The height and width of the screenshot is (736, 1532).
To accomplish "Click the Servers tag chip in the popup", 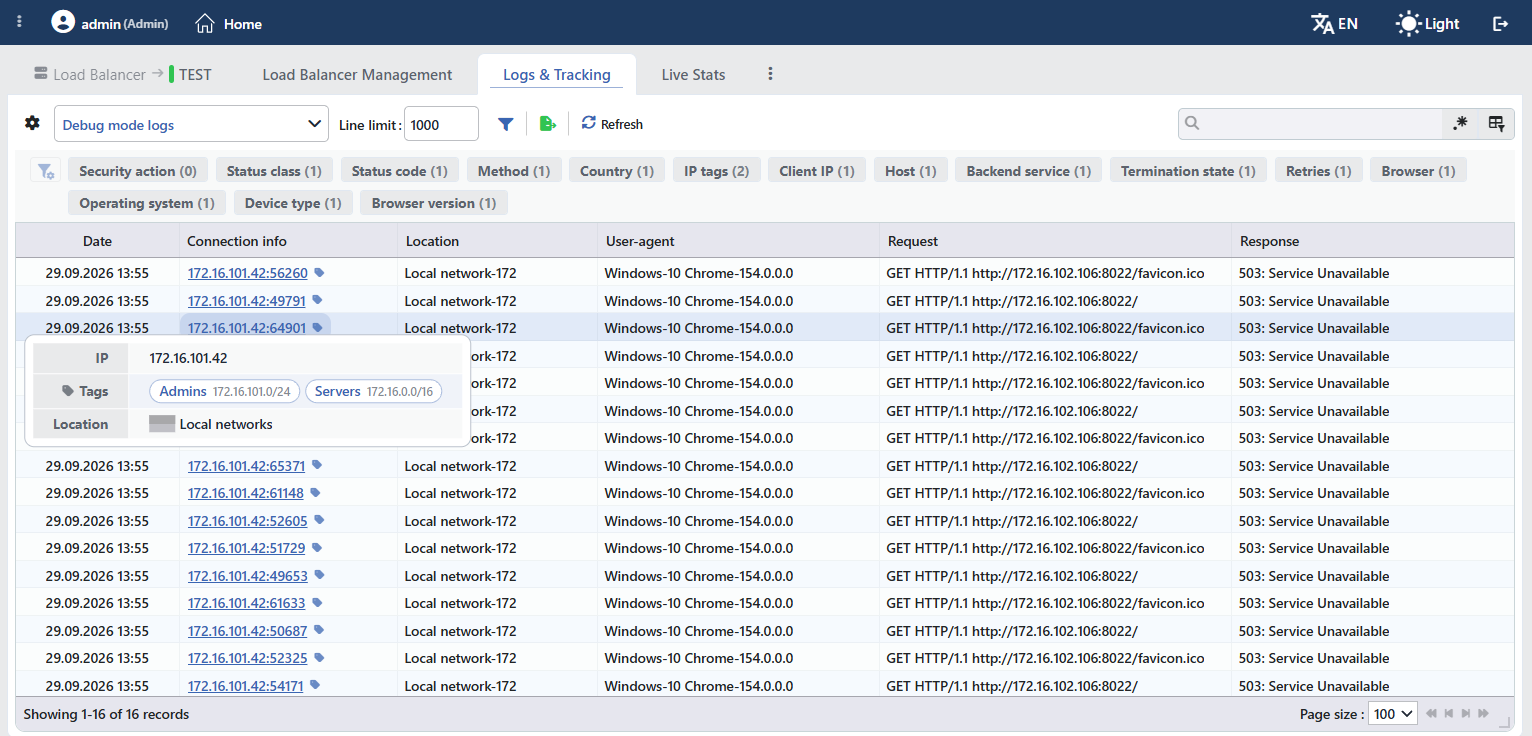I will pyautogui.click(x=373, y=392).
